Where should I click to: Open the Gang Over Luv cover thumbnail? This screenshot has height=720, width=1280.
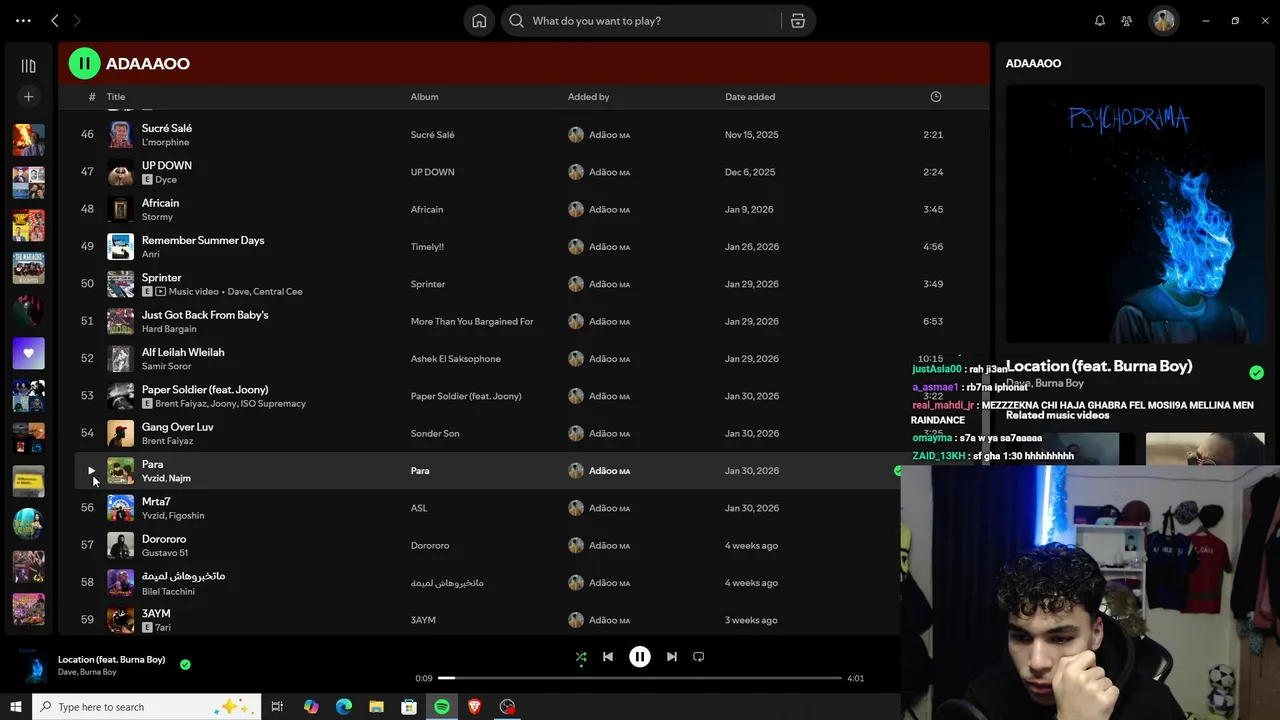point(120,433)
